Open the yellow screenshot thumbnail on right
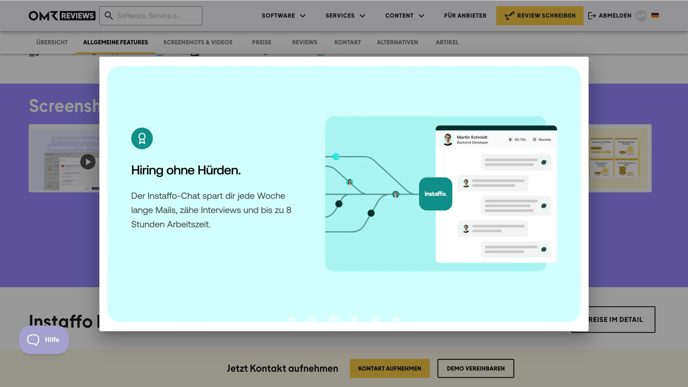 click(x=620, y=158)
